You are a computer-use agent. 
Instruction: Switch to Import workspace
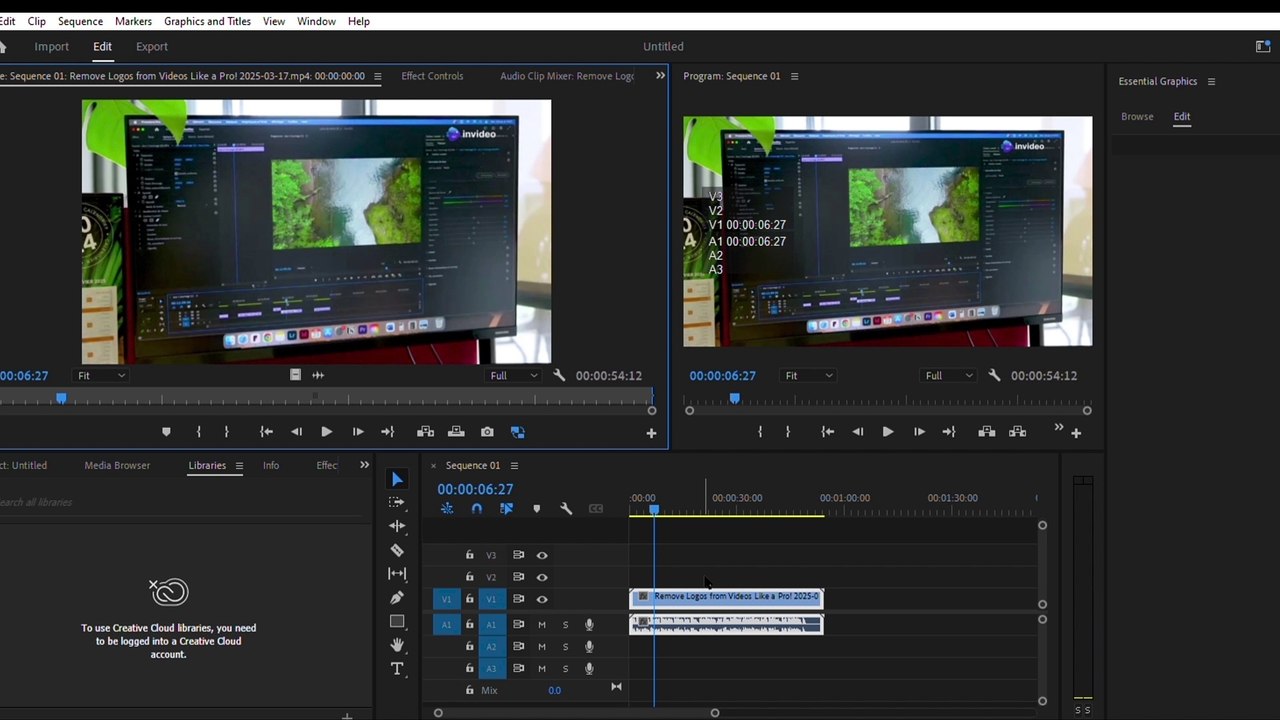coord(51,47)
